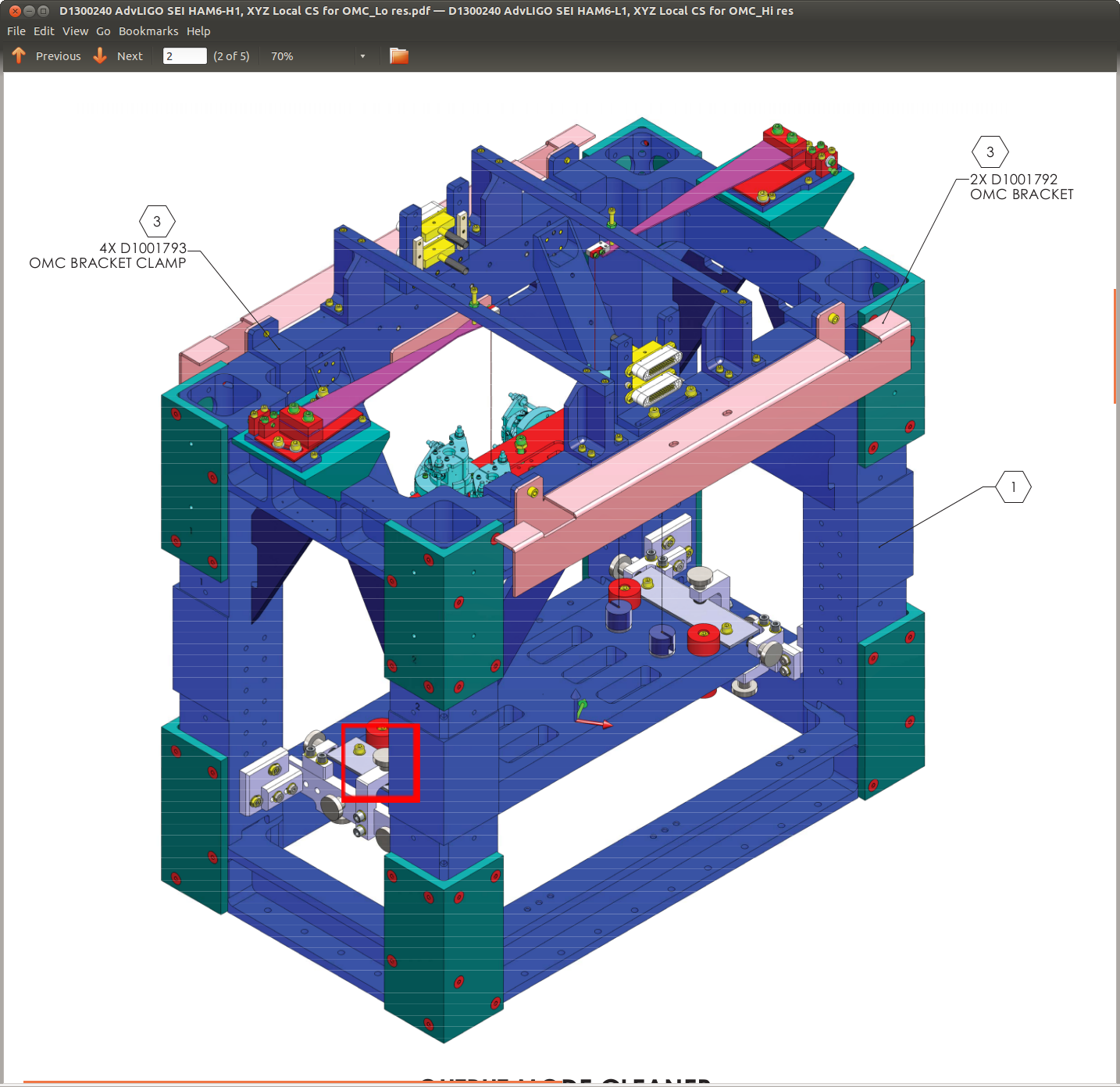Go to next page with down arrow icon
The height and width of the screenshot is (1087, 1120).
pyautogui.click(x=100, y=55)
